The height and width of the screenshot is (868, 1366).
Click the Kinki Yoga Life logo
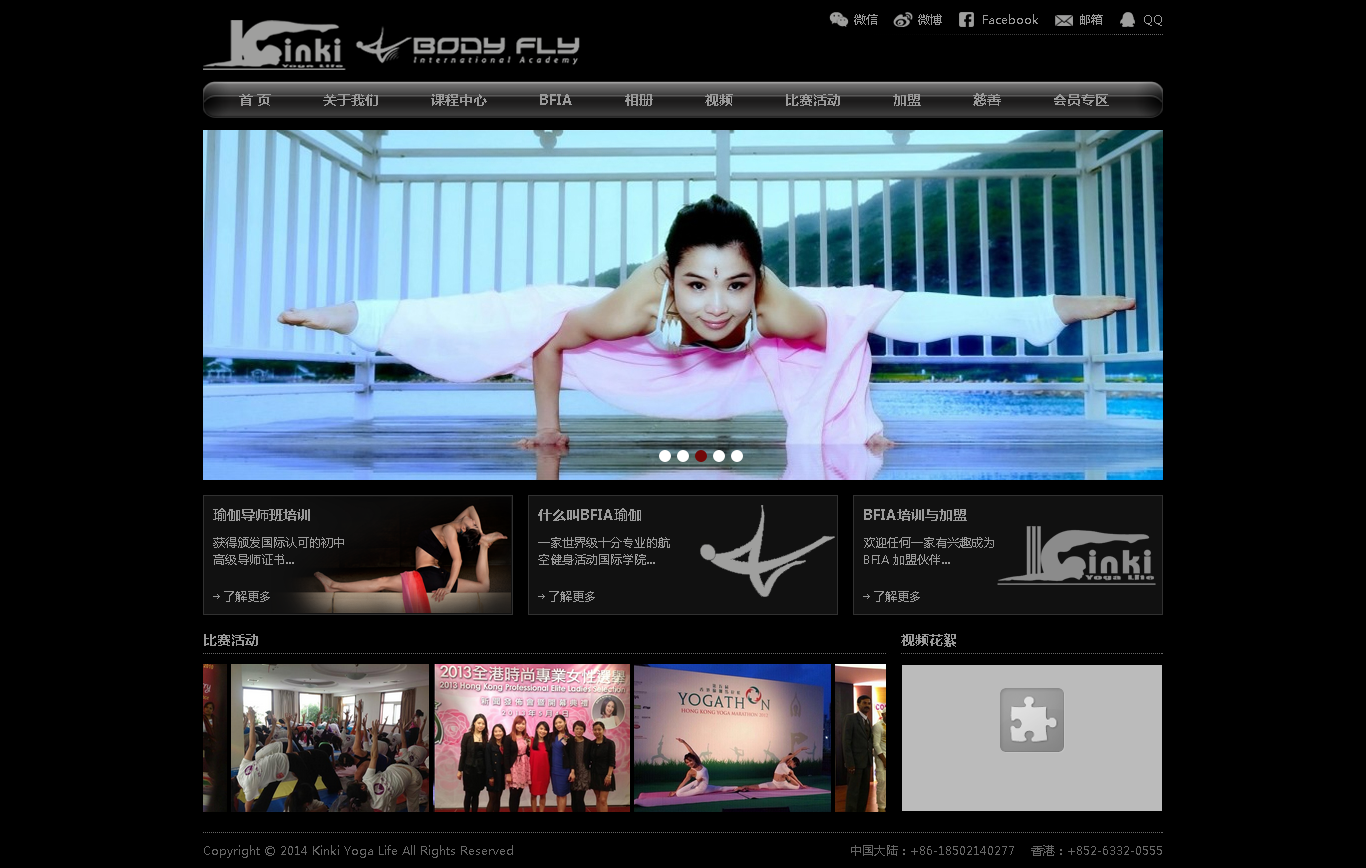pyautogui.click(x=274, y=46)
